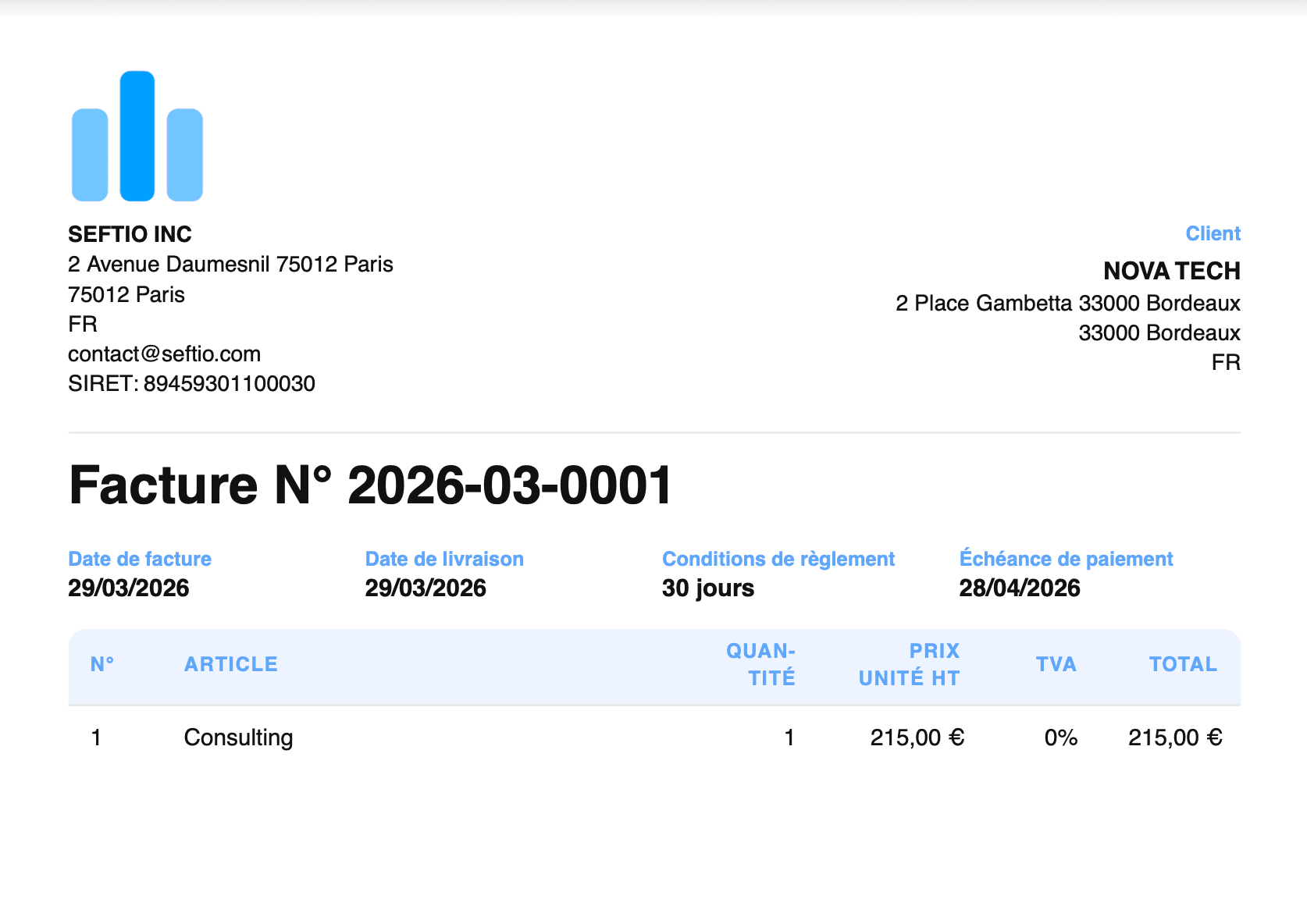
Task: Click the ARTICLE column header
Action: pyautogui.click(x=230, y=664)
